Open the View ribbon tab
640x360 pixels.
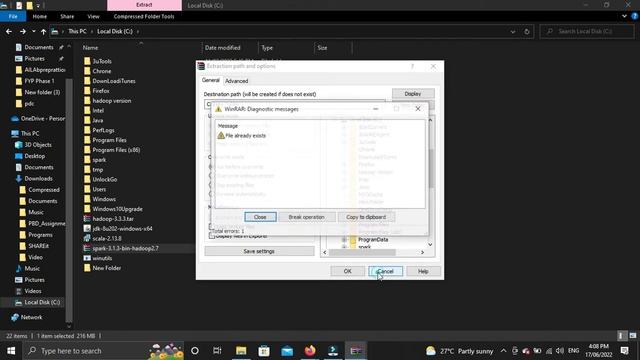click(93, 16)
